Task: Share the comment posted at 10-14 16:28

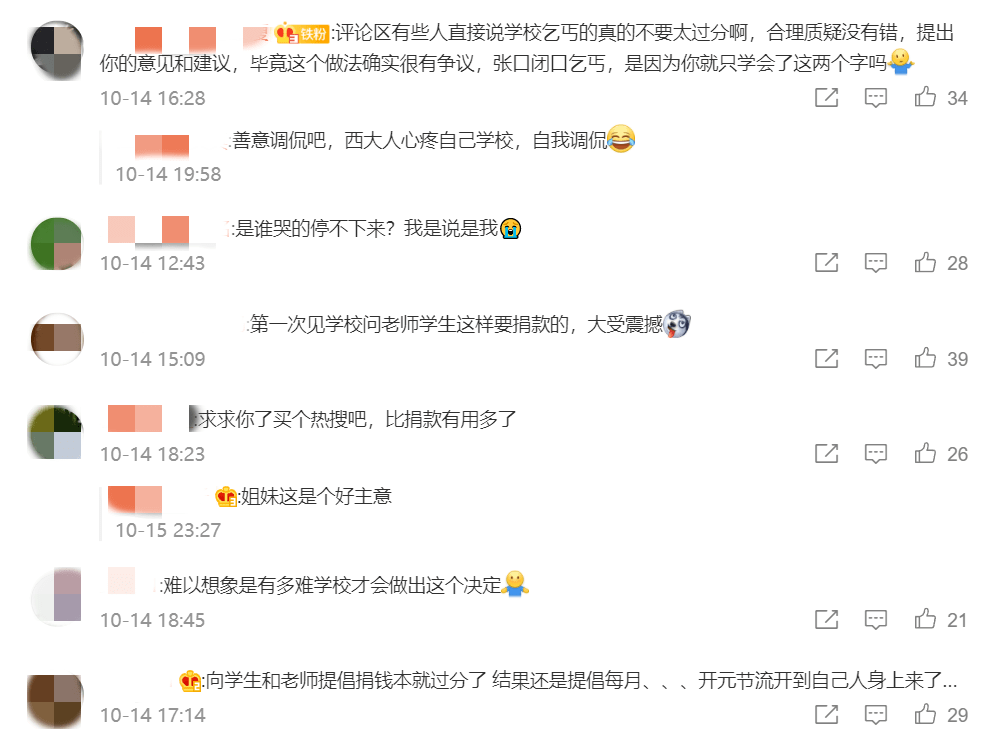Action: click(x=826, y=97)
